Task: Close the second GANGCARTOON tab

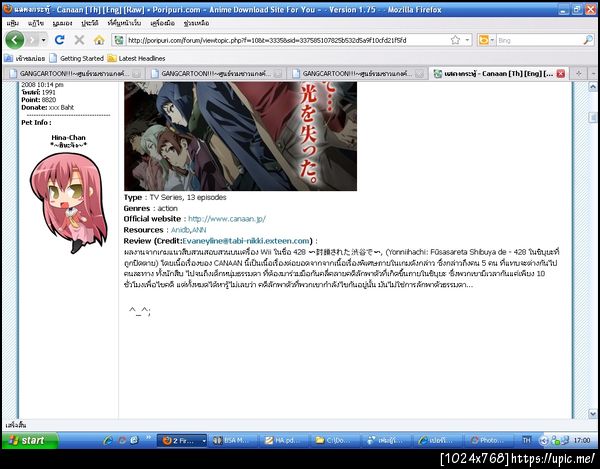Action: 279,74
